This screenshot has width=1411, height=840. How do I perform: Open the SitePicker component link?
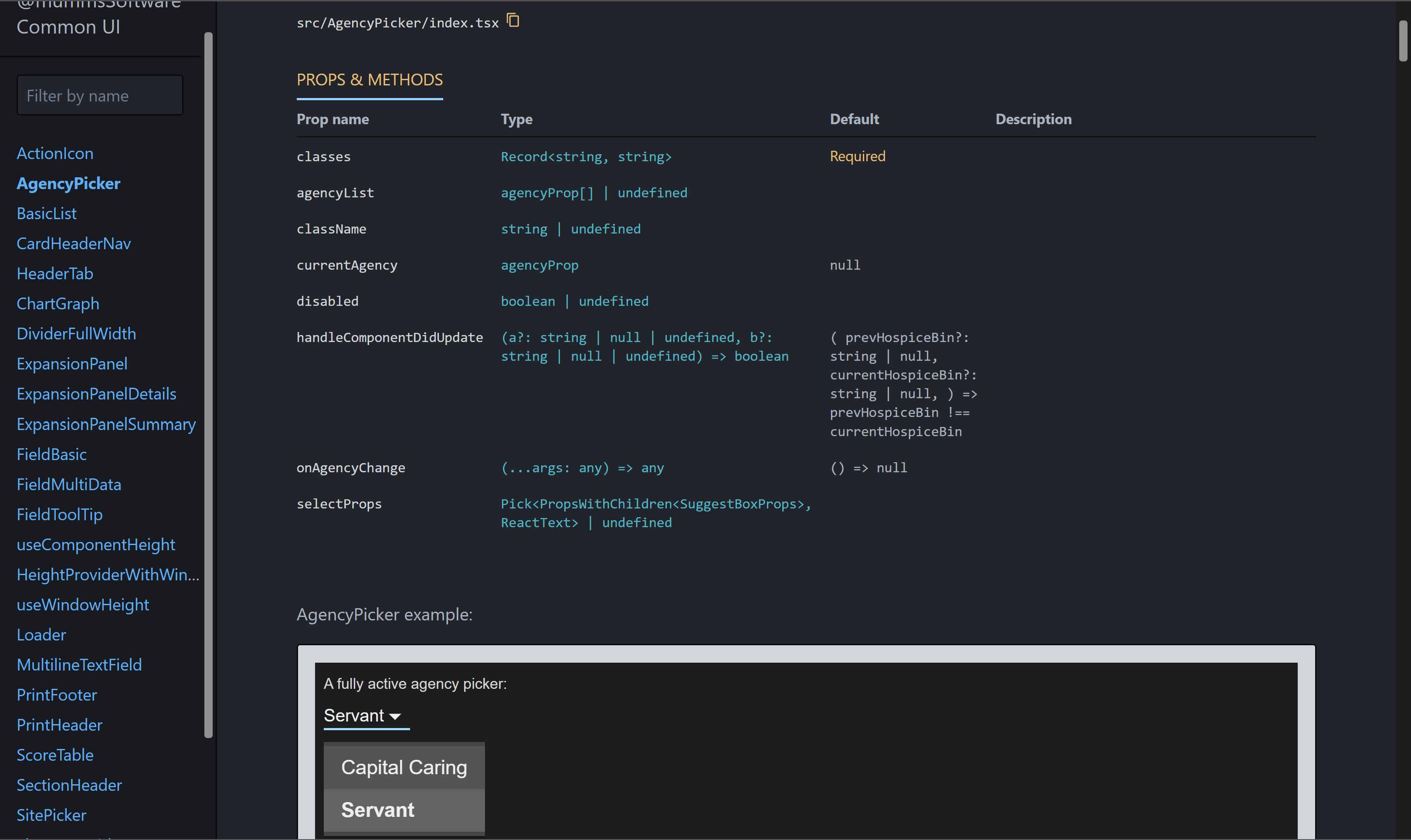tap(51, 815)
